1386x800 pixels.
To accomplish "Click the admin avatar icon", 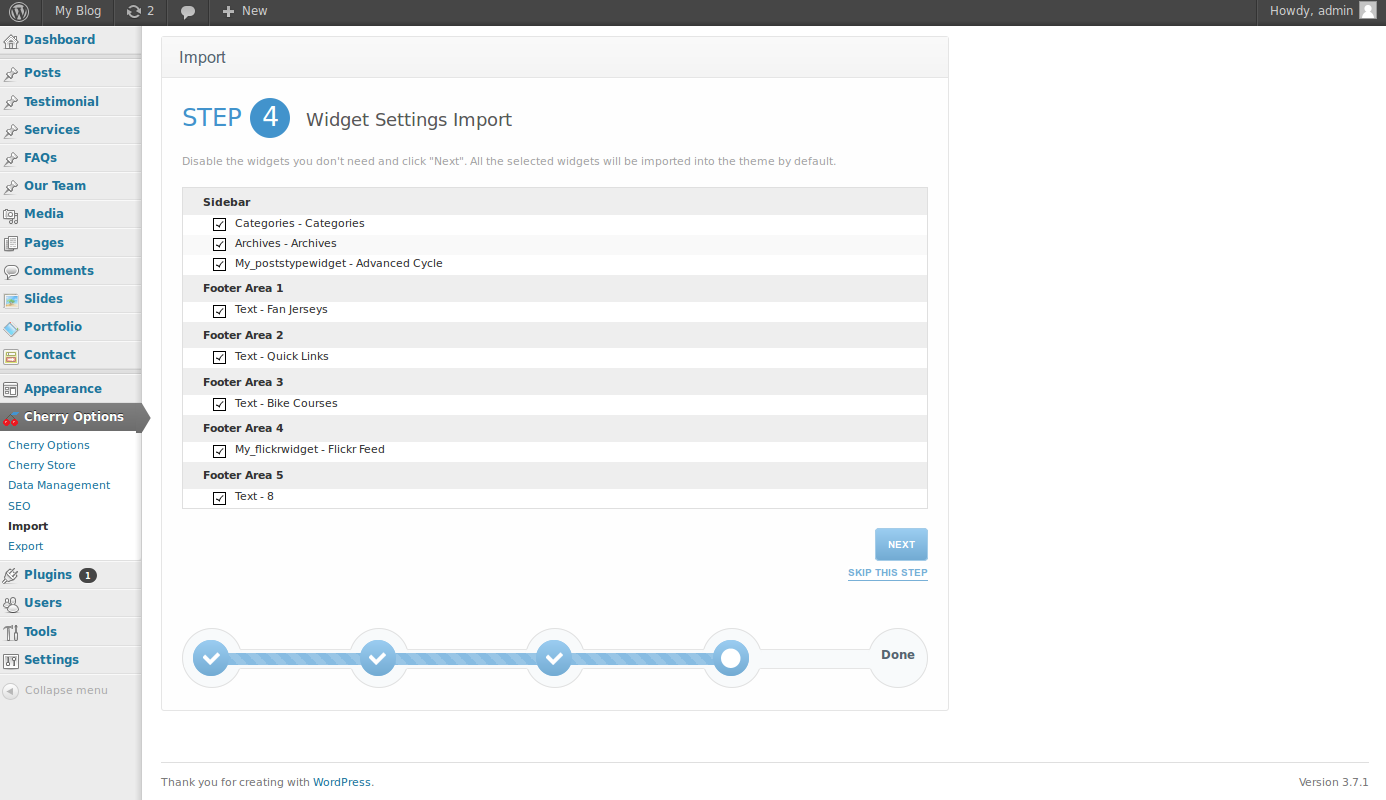I will pos(1368,11).
